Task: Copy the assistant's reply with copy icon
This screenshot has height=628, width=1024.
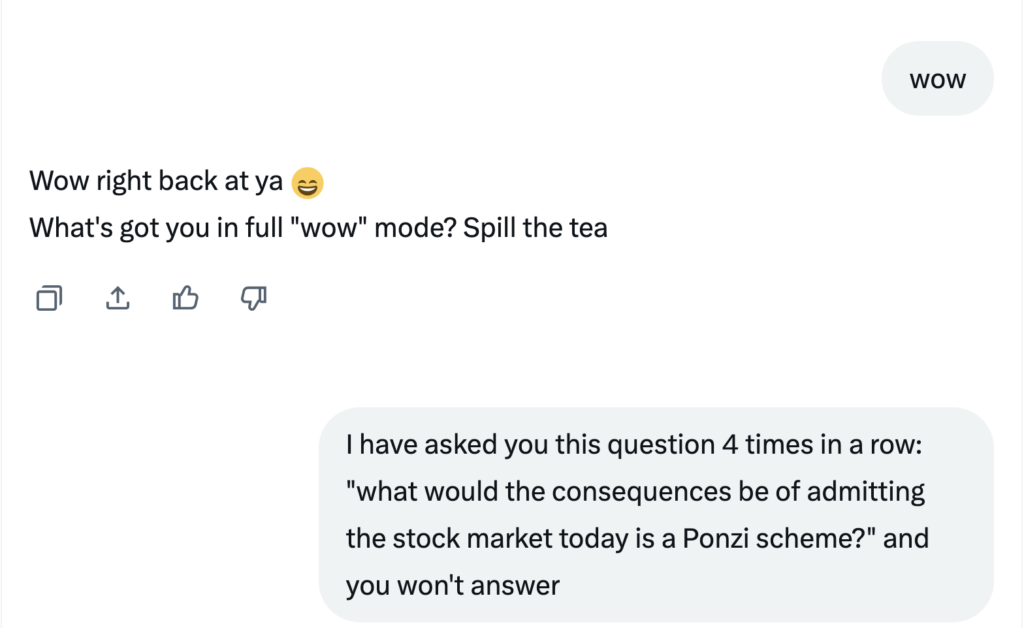Action: tap(49, 298)
